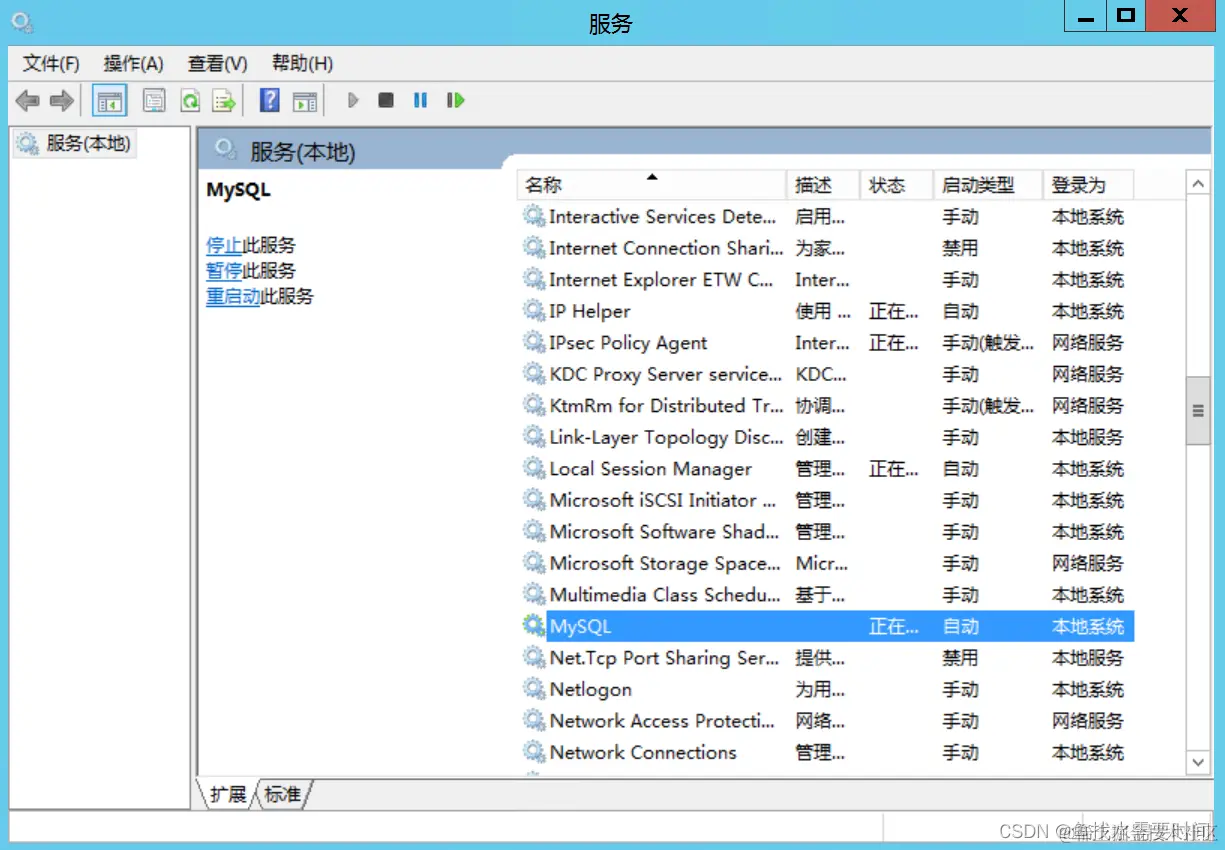This screenshot has width=1225, height=850.
Task: Click the vertical scrollbar thumb of services list
Action: [x=1197, y=410]
